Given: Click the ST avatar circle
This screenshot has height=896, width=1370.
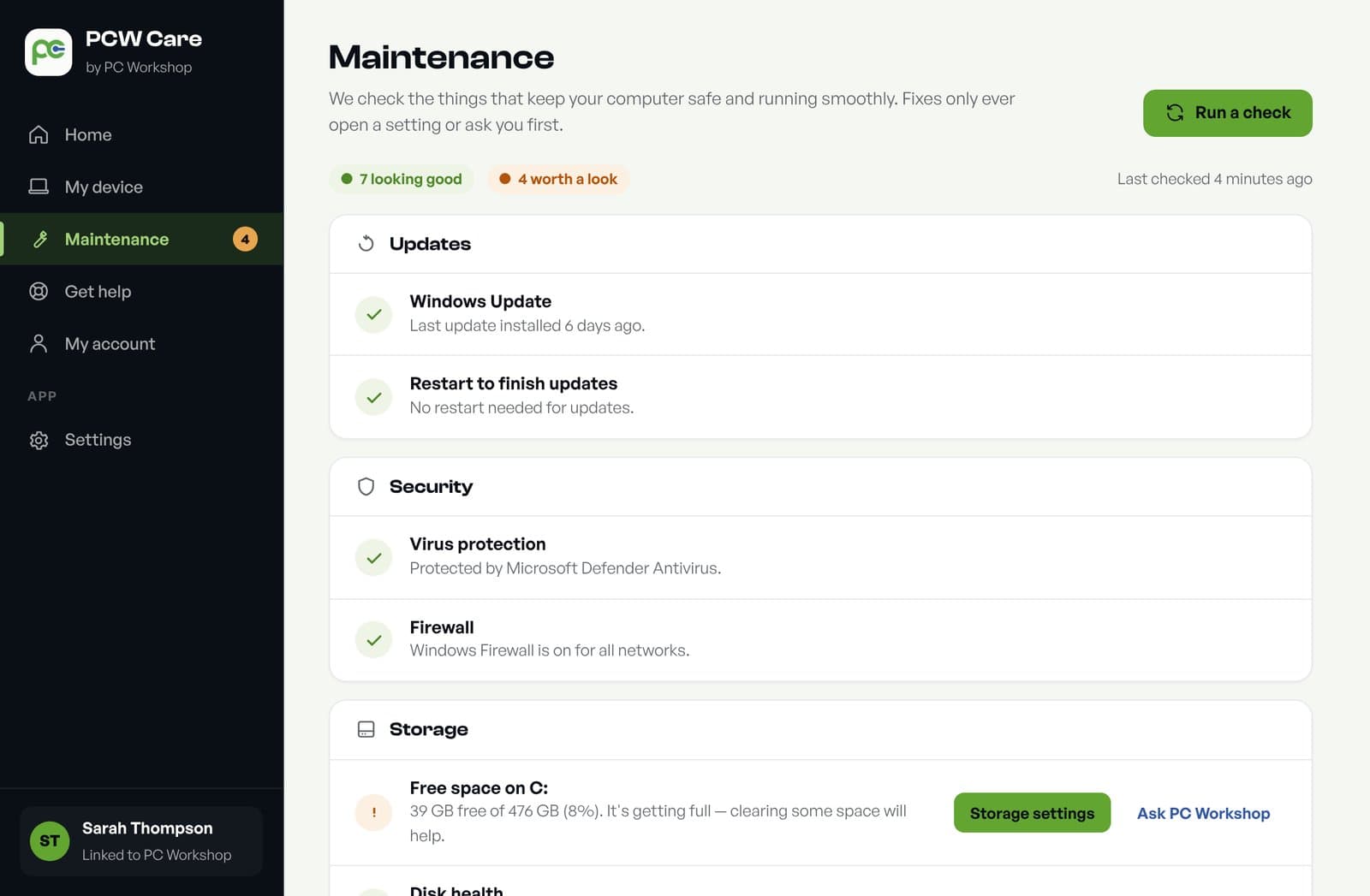Looking at the screenshot, I should point(50,841).
